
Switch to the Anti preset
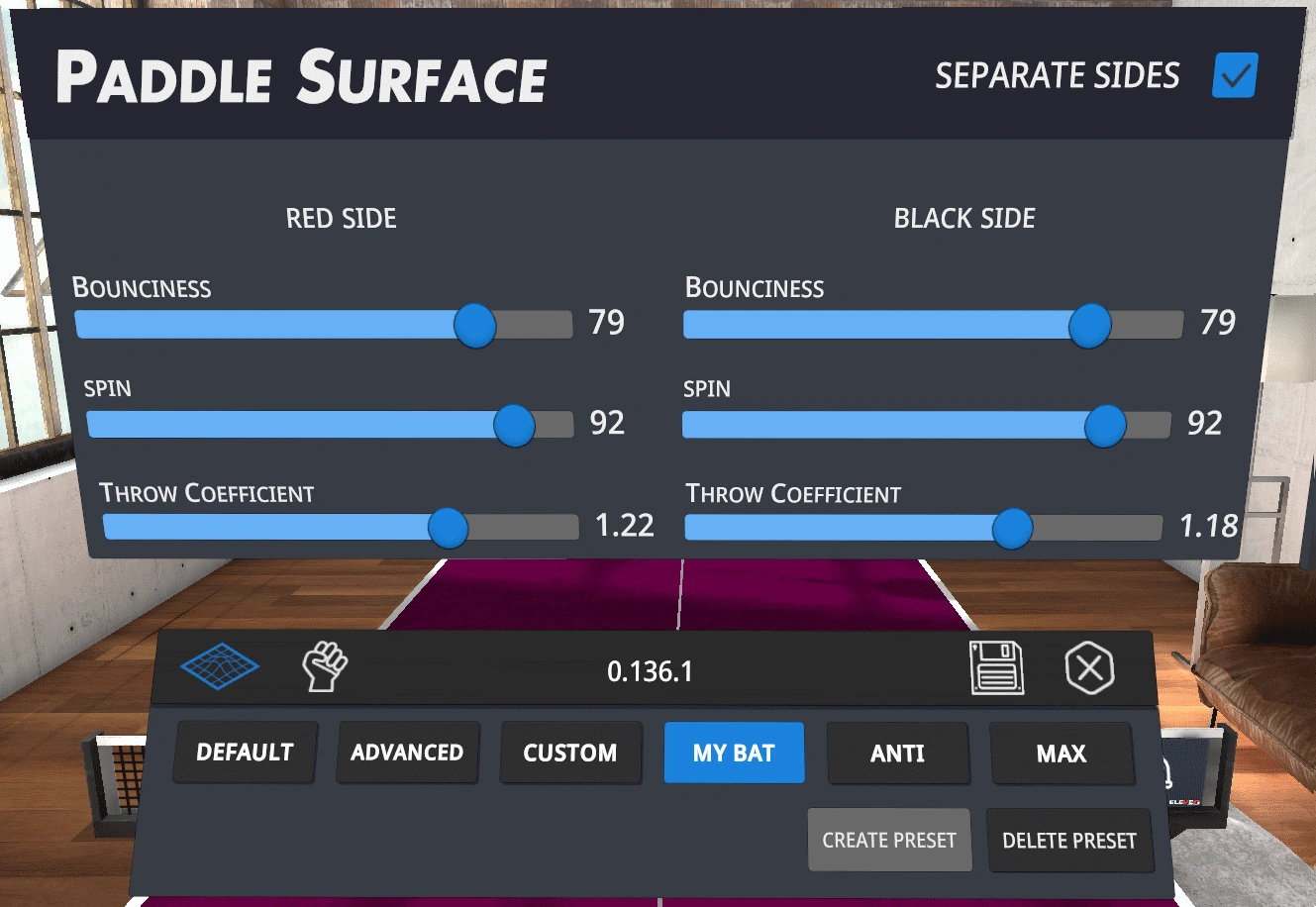point(897,754)
